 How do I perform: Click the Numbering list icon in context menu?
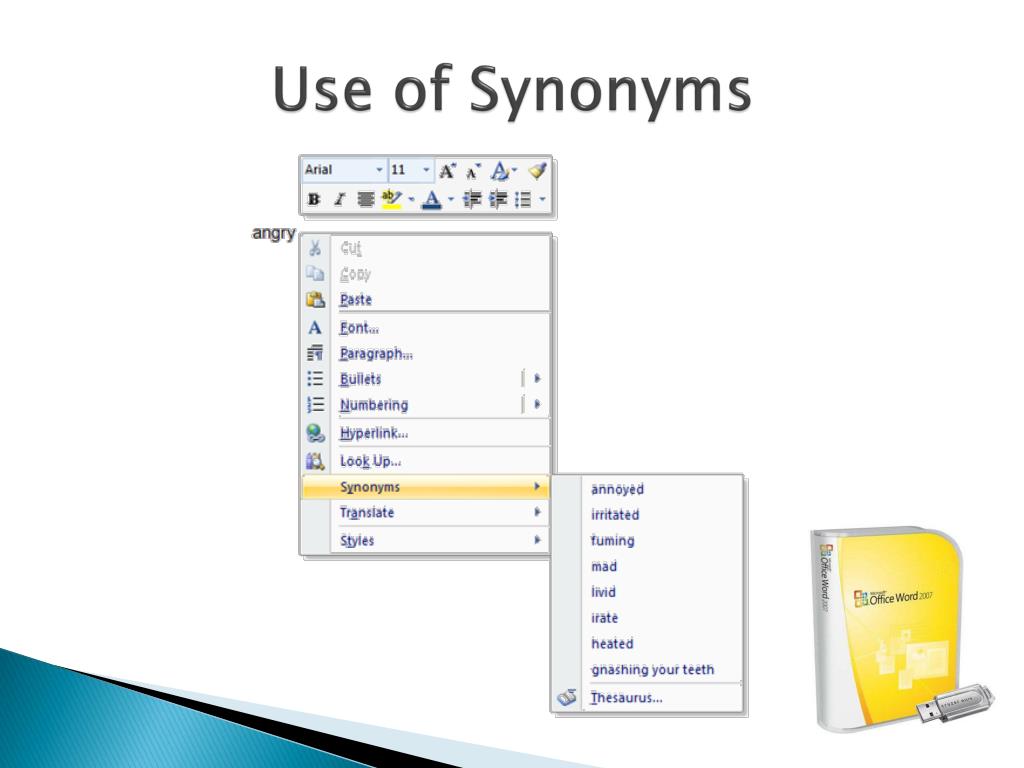click(315, 404)
